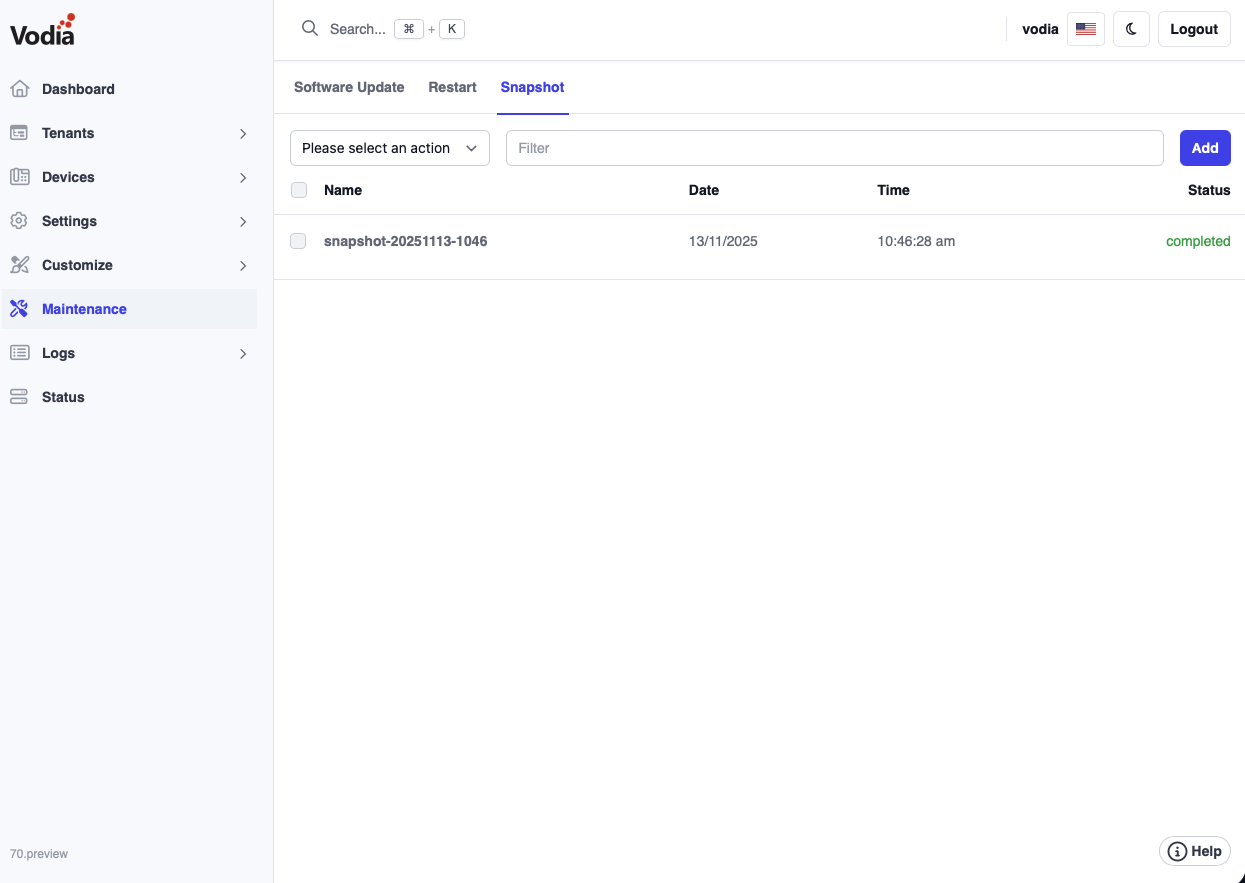
Task: Click the Status server icon
Action: click(x=19, y=397)
